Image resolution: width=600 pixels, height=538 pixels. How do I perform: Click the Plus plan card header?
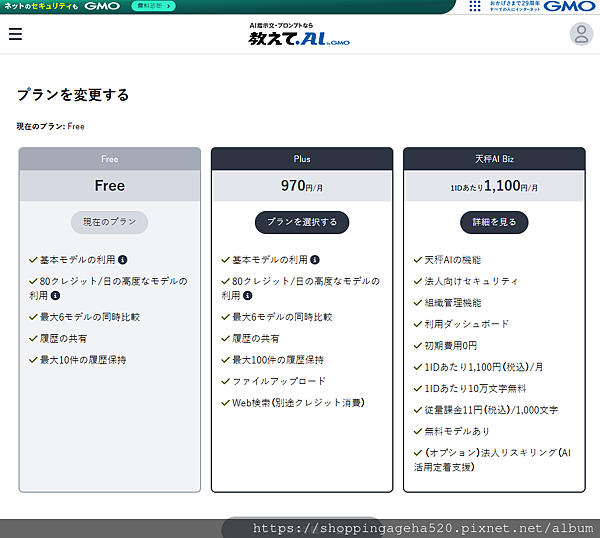[x=302, y=159]
